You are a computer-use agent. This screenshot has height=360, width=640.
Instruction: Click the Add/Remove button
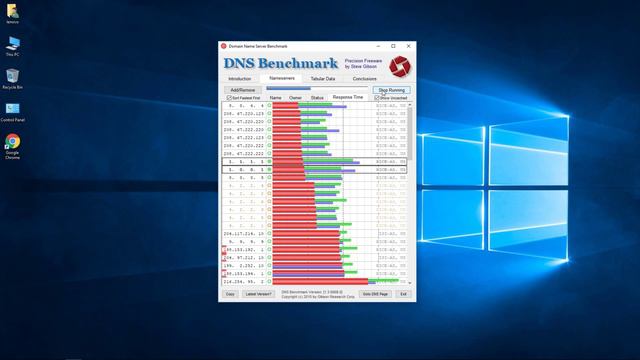point(243,90)
